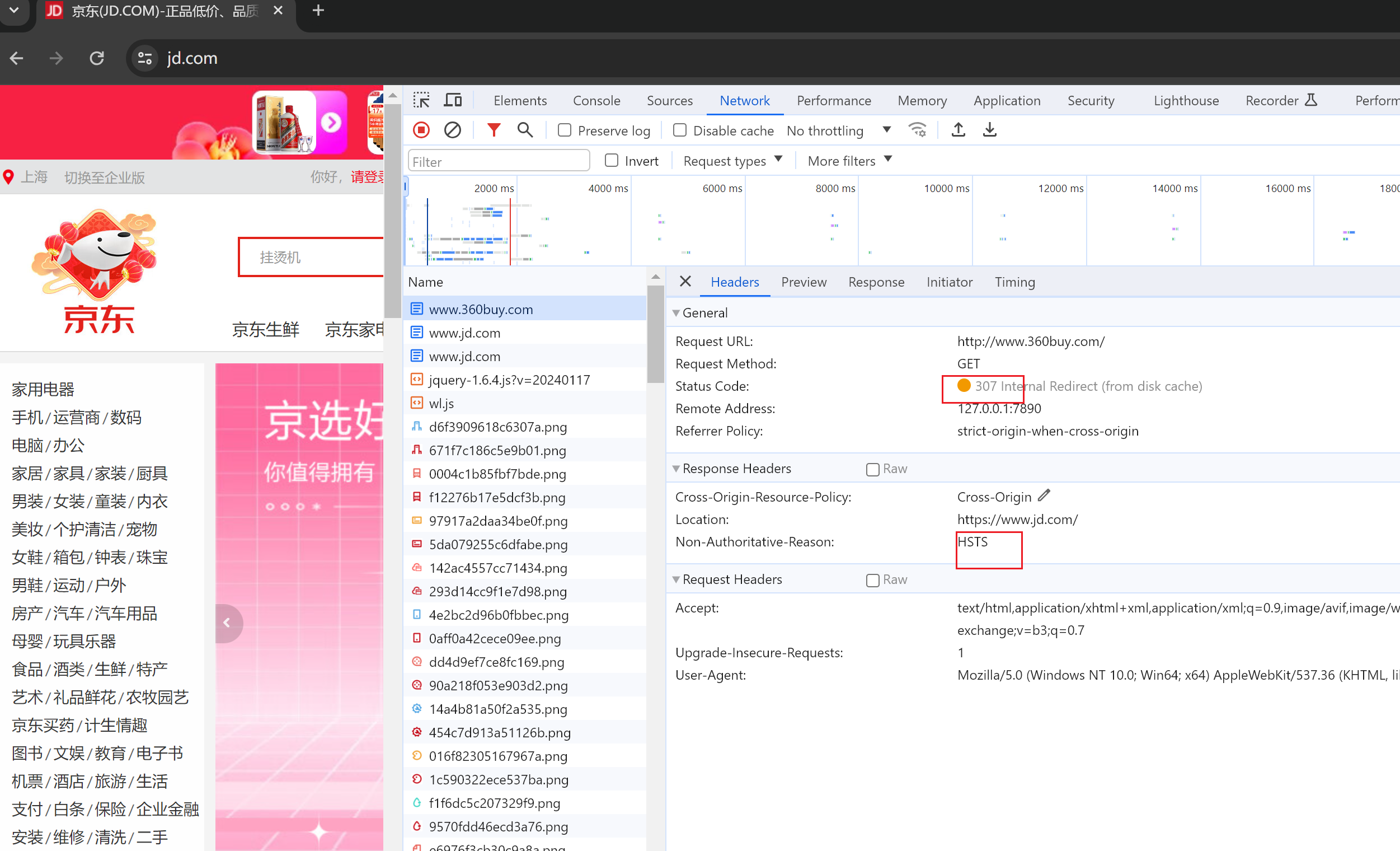Image resolution: width=1400 pixels, height=851 pixels.
Task: Click the Filter text field
Action: coord(499,161)
